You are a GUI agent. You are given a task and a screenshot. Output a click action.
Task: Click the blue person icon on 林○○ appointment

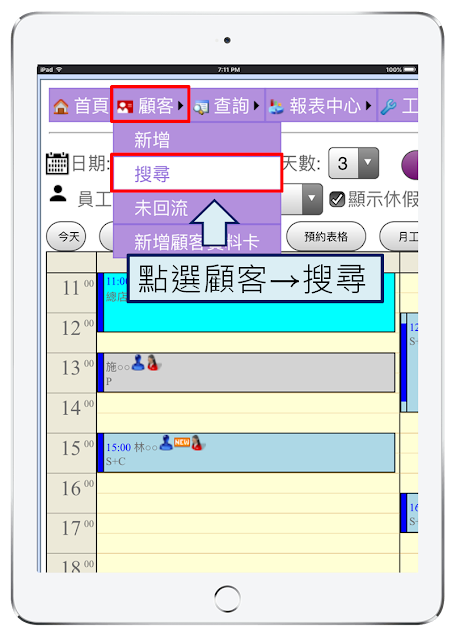point(166,442)
